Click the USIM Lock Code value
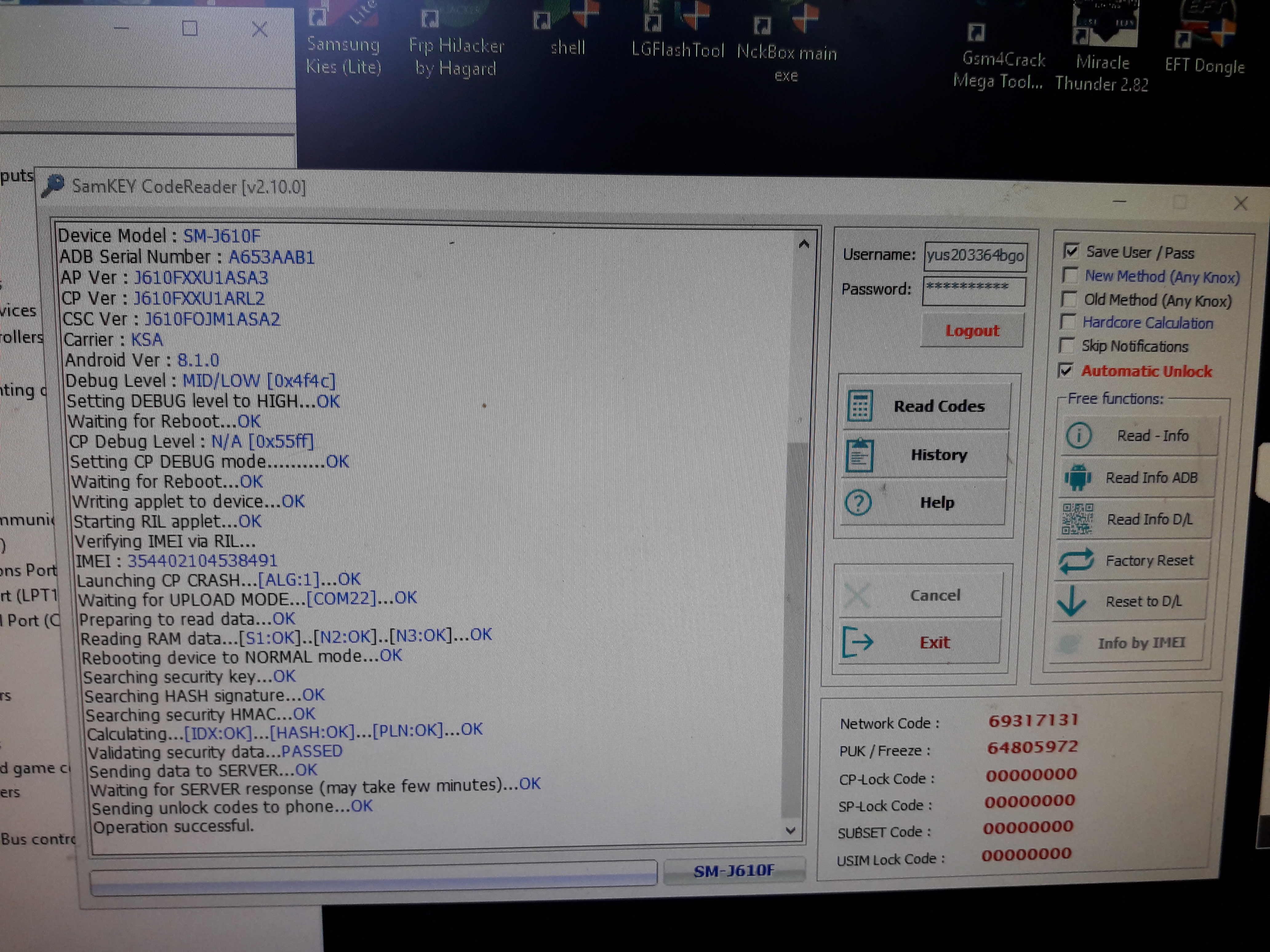Image resolution: width=1270 pixels, height=952 pixels. [1027, 855]
